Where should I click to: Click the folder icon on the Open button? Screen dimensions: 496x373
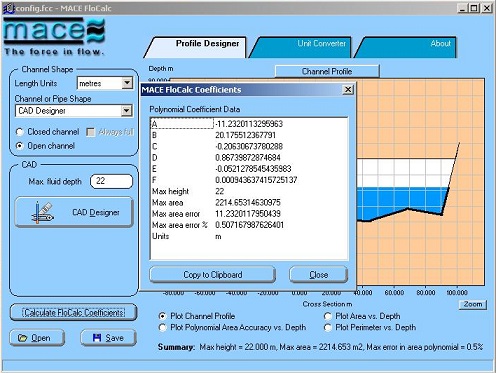(x=23, y=338)
